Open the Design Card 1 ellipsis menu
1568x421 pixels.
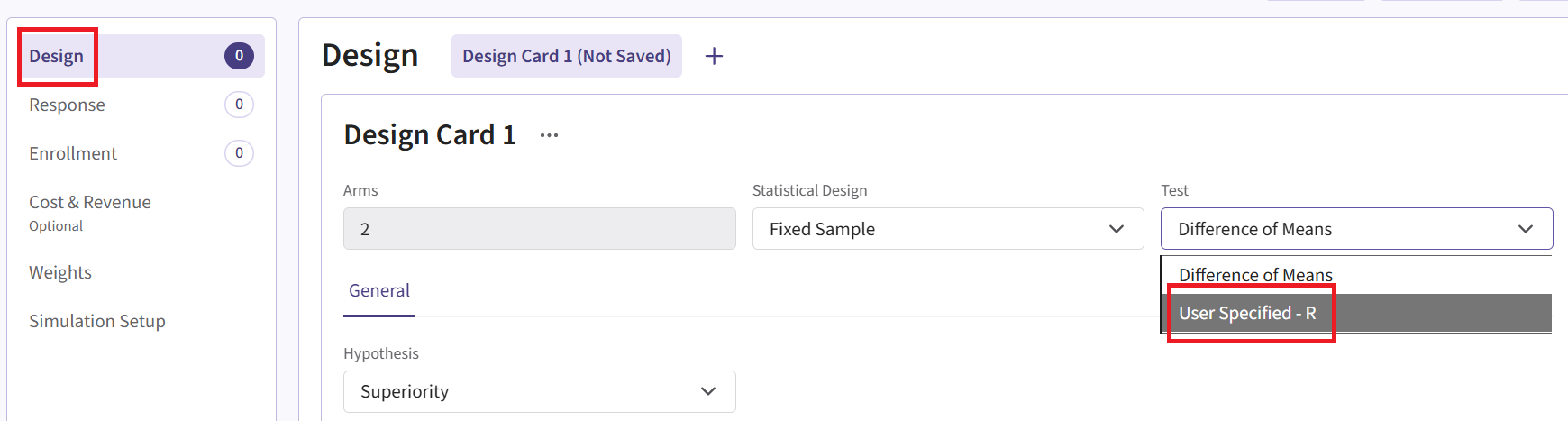pos(549,135)
